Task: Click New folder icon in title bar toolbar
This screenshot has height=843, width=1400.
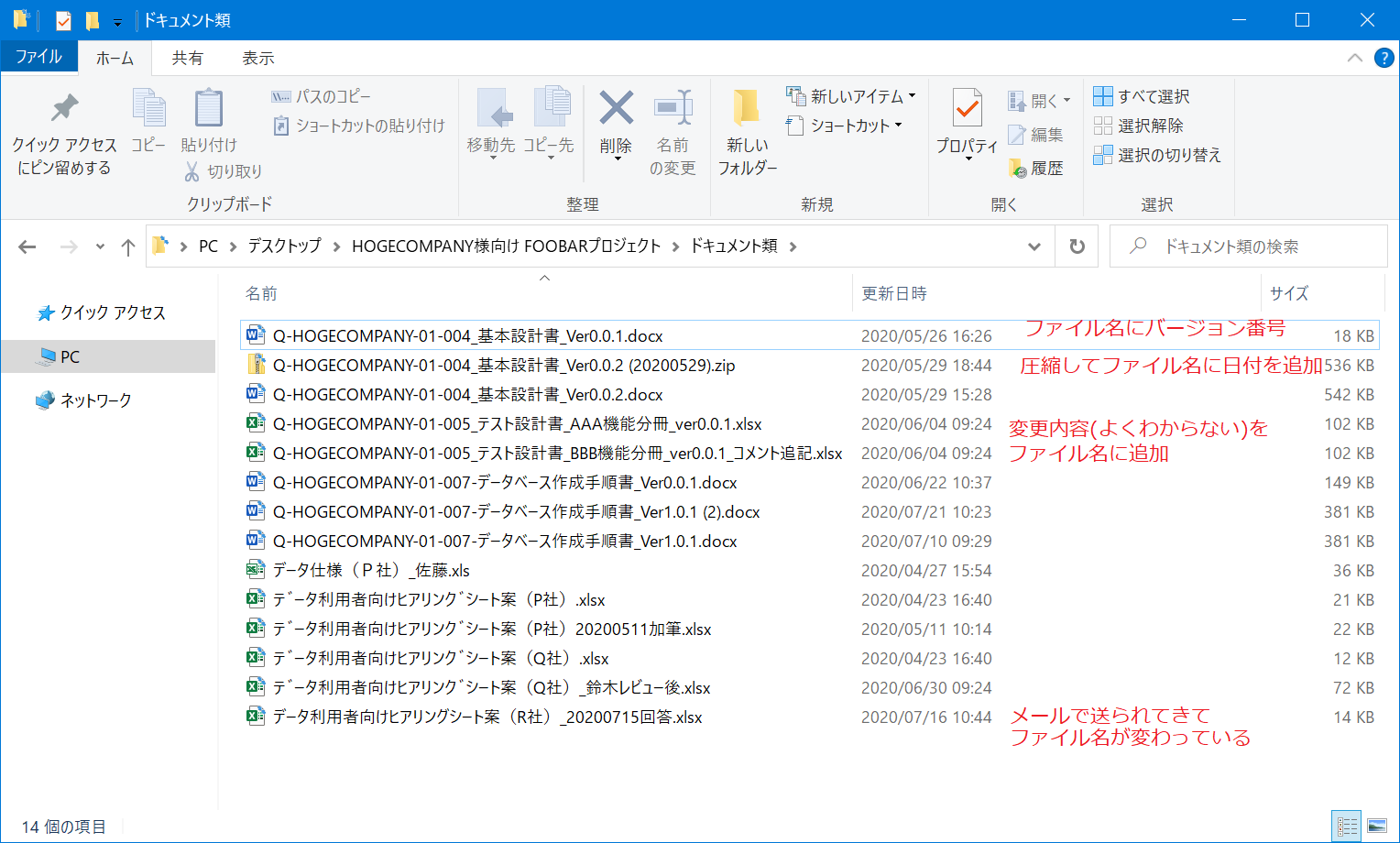Action: click(92, 20)
